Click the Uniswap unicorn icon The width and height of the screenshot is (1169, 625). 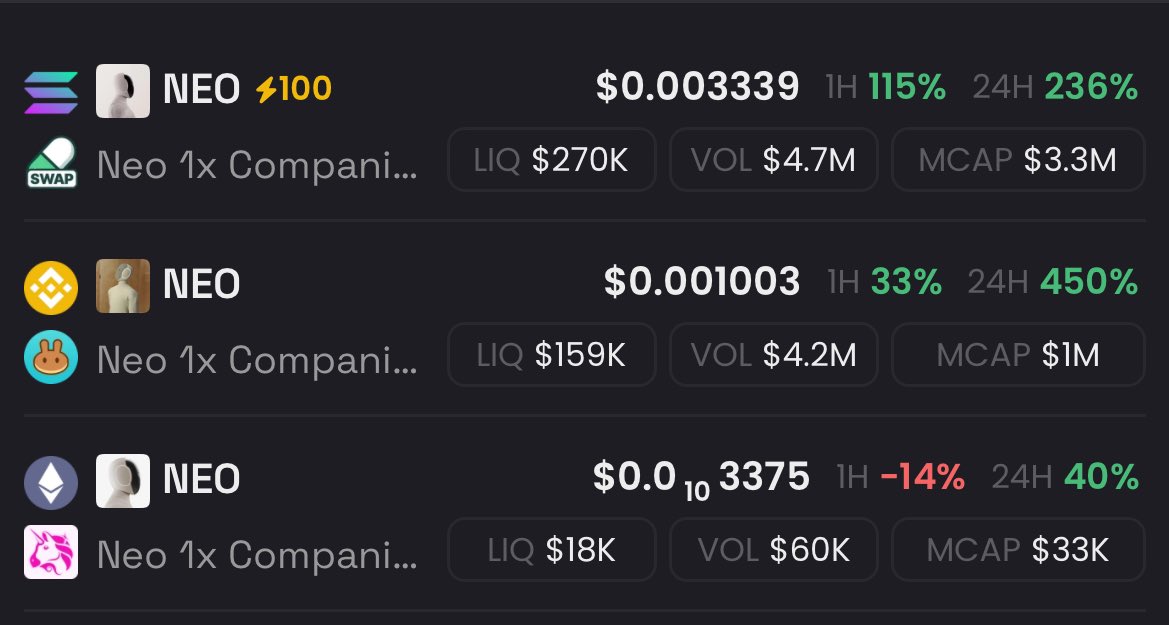pyautogui.click(x=50, y=553)
